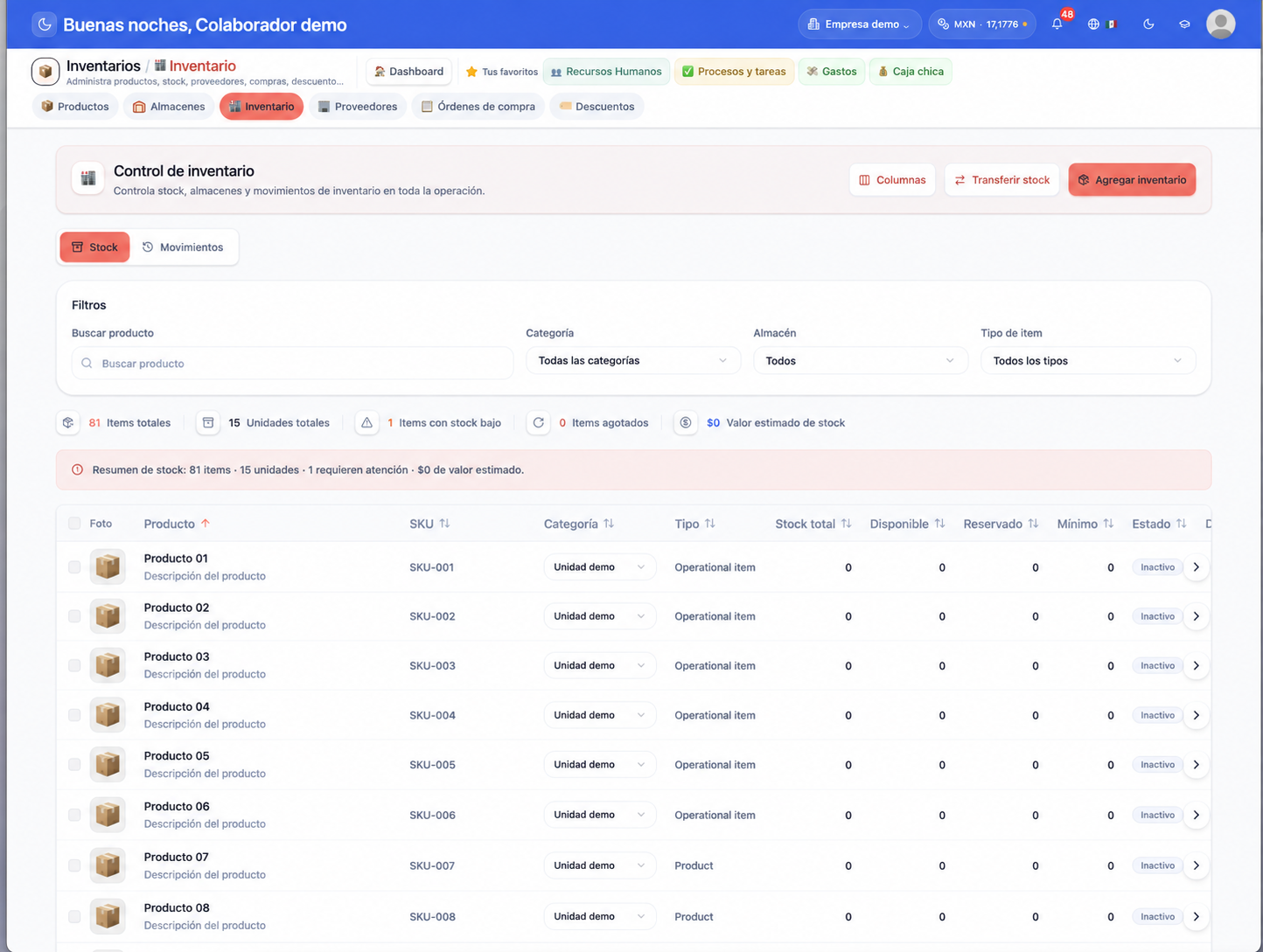Image resolution: width=1263 pixels, height=952 pixels.
Task: Click the Transferir stock button
Action: coord(1001,180)
